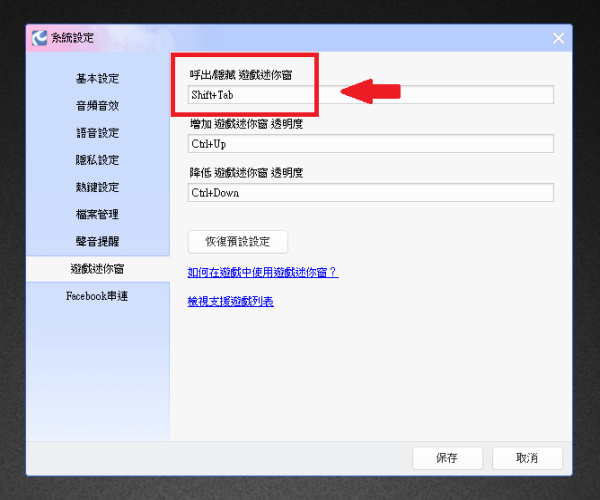The image size is (600, 500).
Task: Open the Facebook串連 tab
Action: (97, 296)
